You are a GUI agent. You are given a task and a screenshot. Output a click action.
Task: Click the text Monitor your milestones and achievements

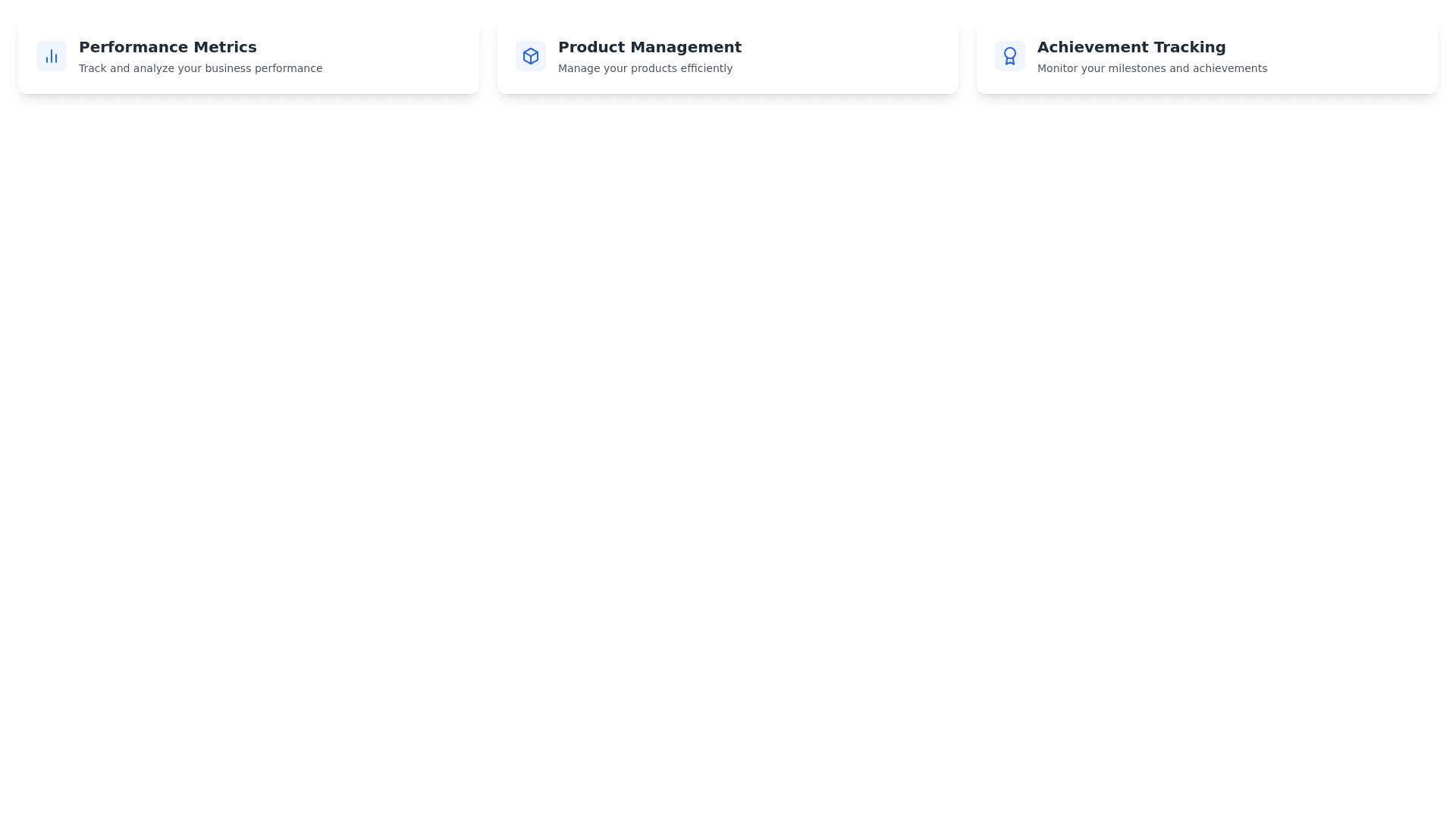pos(1152,68)
